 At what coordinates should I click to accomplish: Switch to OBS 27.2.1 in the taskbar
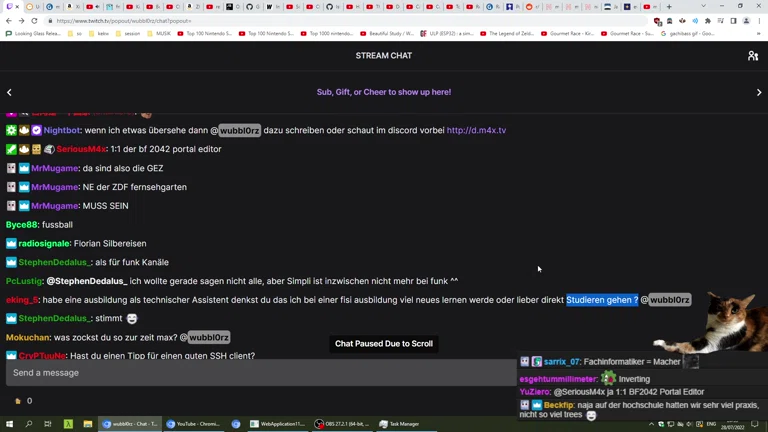[341, 424]
